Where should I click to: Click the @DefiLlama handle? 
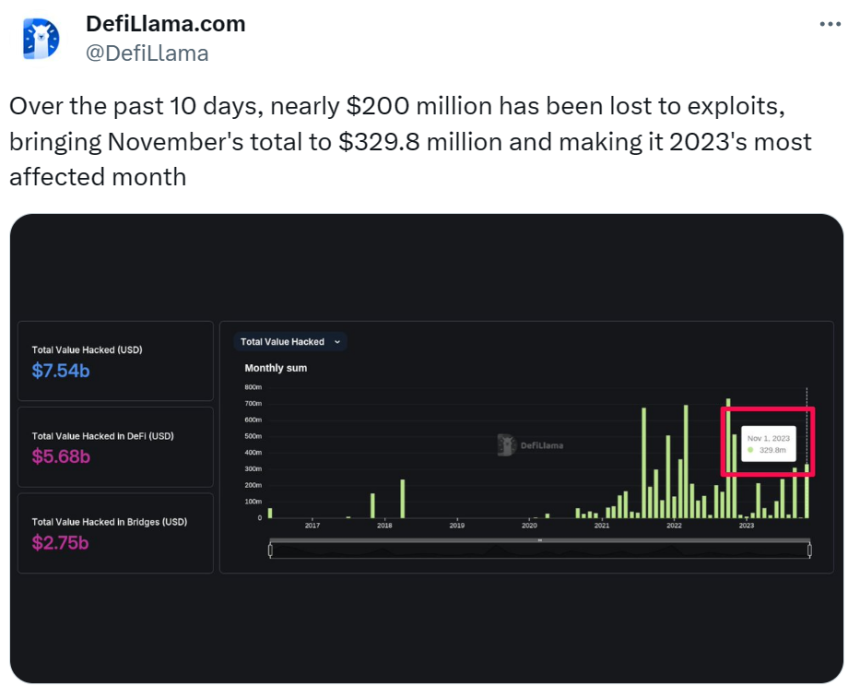[147, 53]
